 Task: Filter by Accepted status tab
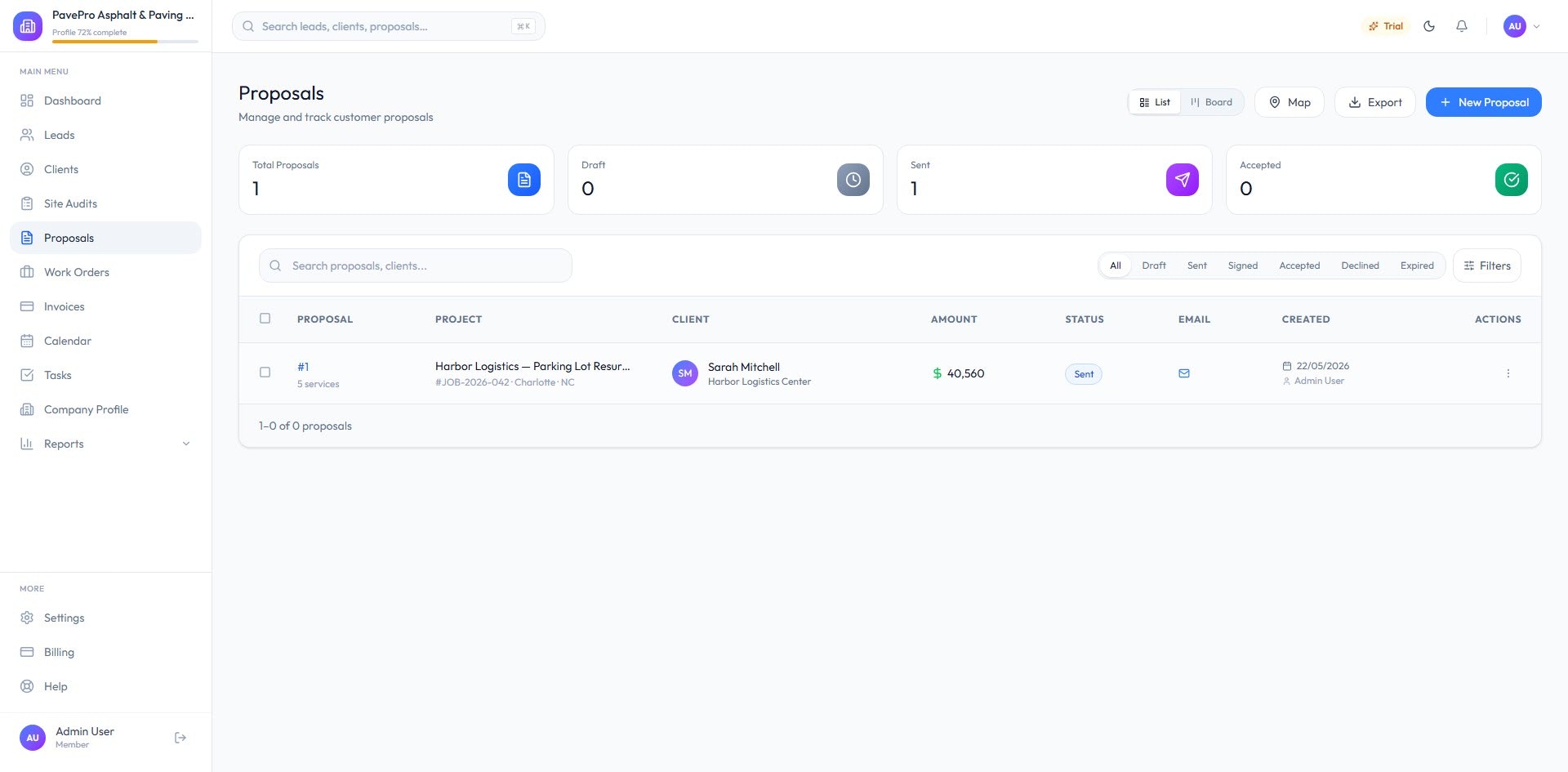point(1299,266)
